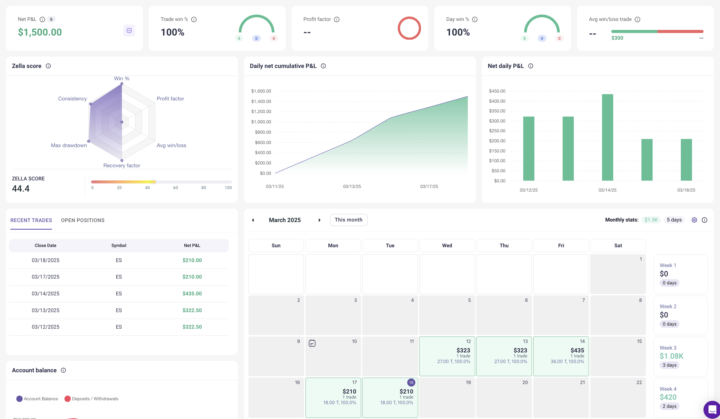
Task: Click the Zella score info icon
Action: tap(48, 66)
